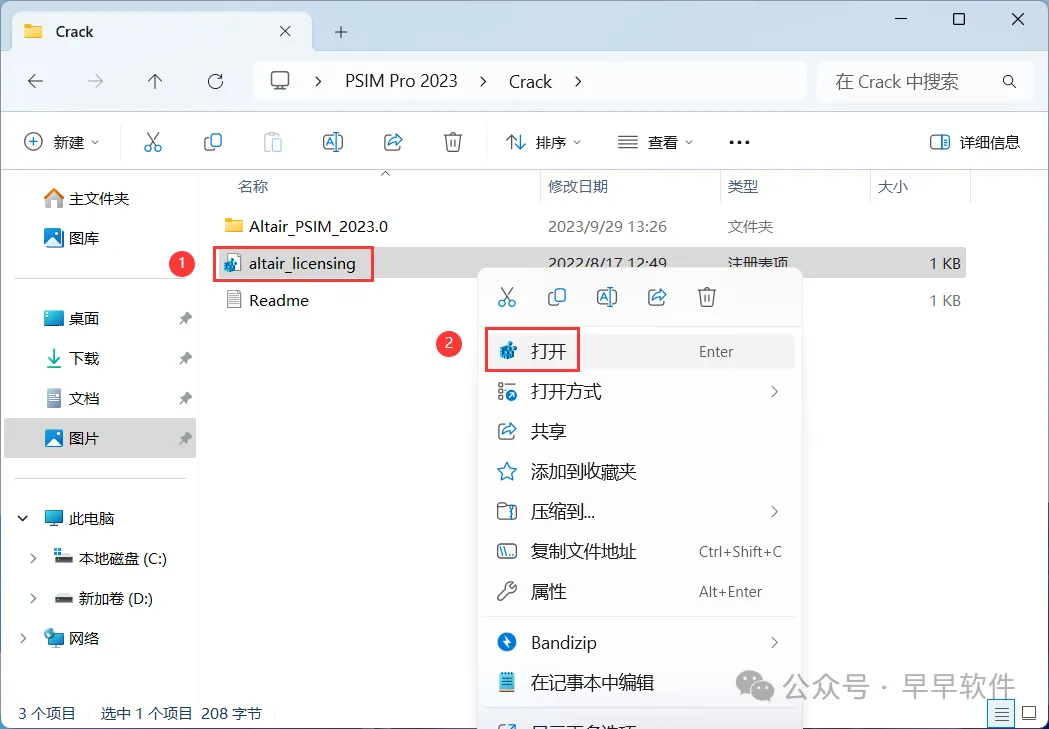Expand the 打开方式 submenu

point(774,391)
